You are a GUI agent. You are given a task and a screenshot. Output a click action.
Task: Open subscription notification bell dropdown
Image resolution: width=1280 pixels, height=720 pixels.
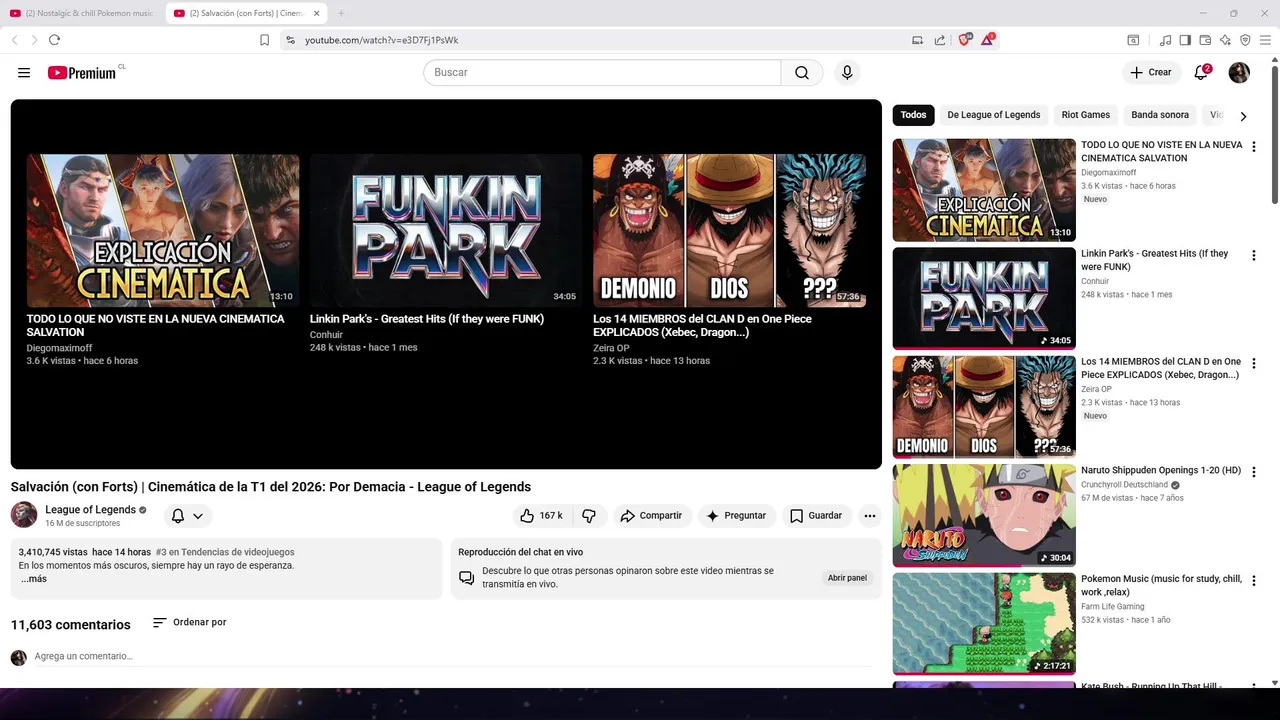[187, 516]
